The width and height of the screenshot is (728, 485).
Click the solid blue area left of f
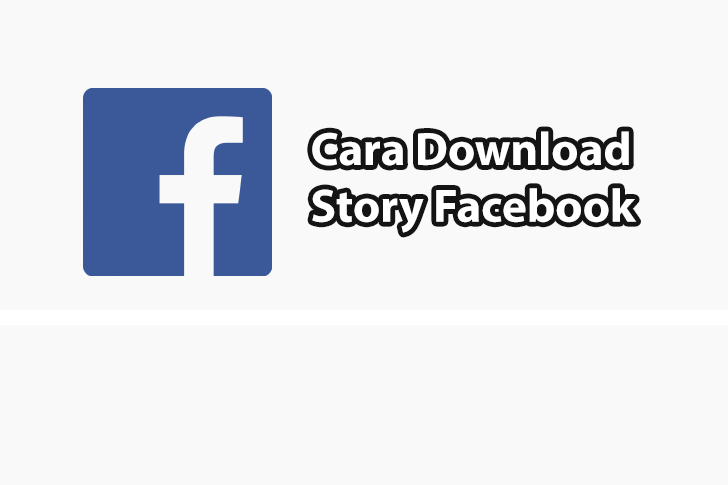121,182
